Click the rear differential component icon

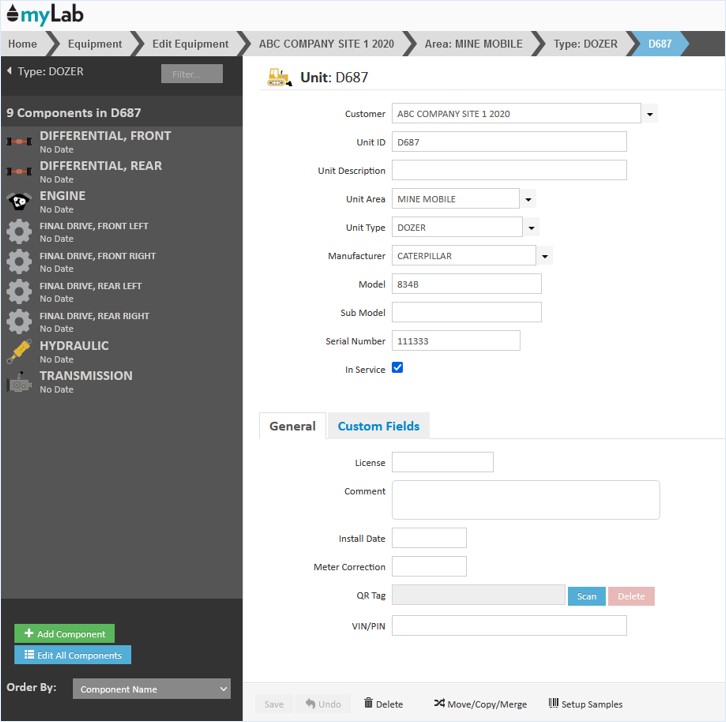pyautogui.click(x=19, y=172)
